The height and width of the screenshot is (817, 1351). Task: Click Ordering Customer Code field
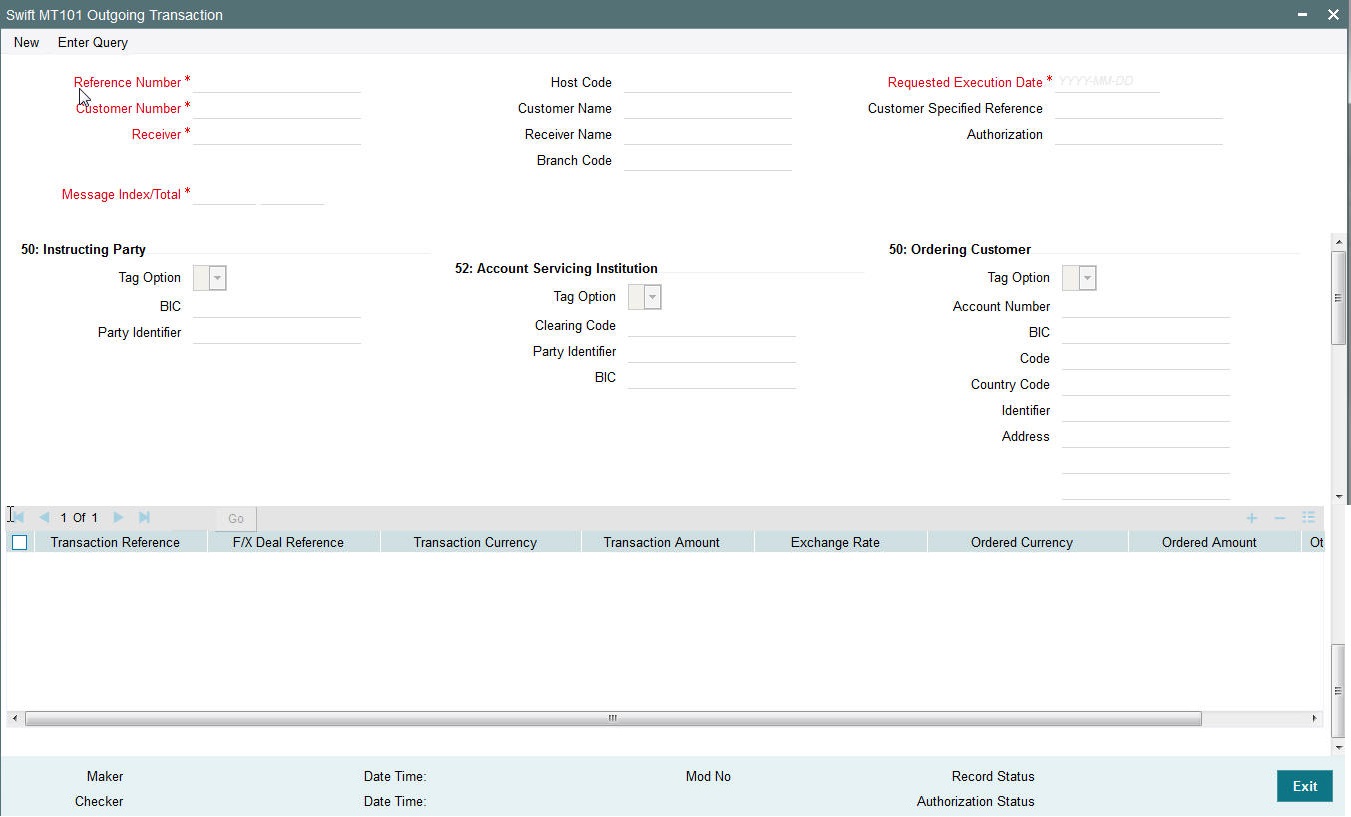[x=1146, y=358]
